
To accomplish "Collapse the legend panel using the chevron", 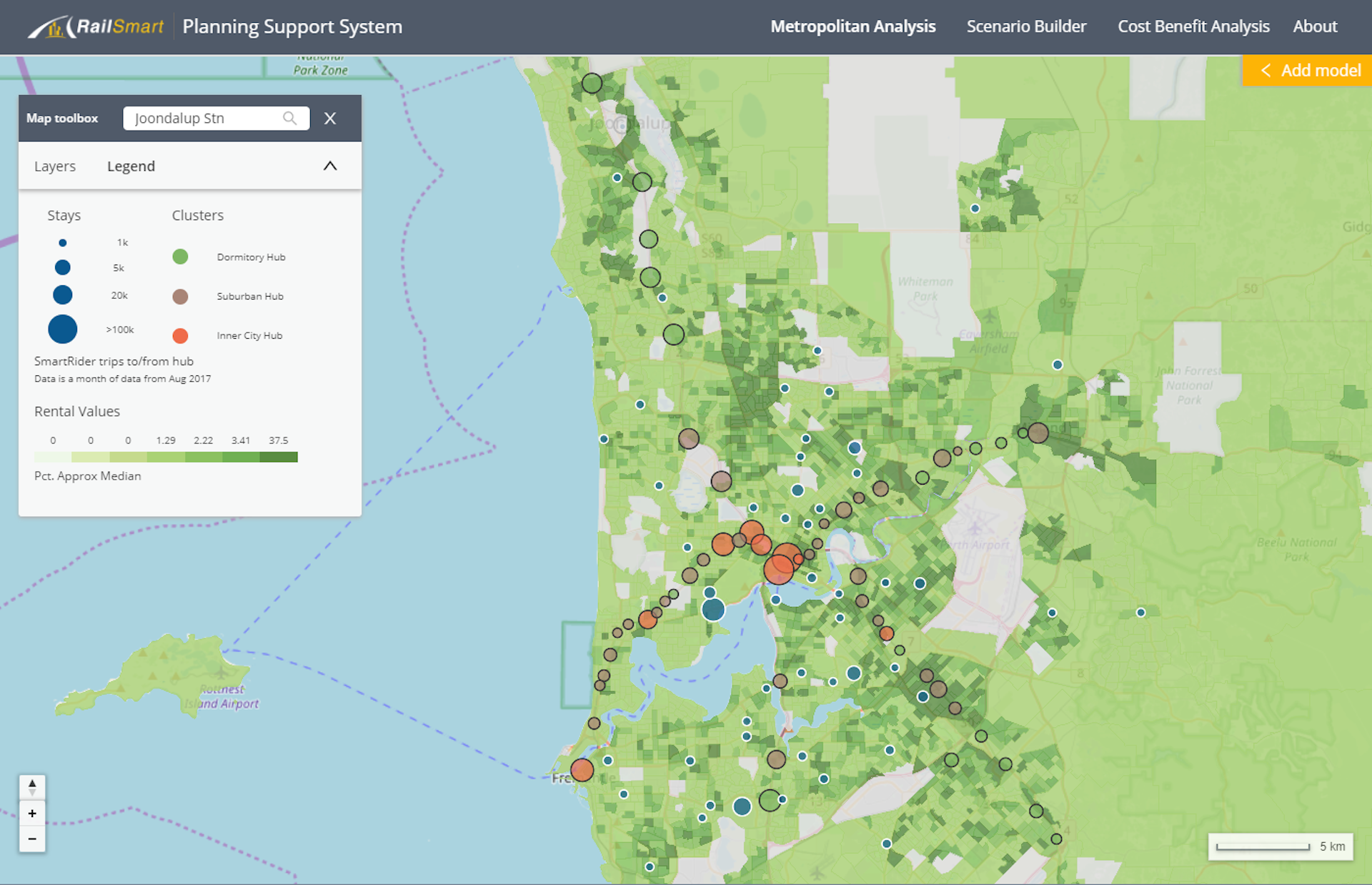I will tap(330, 166).
